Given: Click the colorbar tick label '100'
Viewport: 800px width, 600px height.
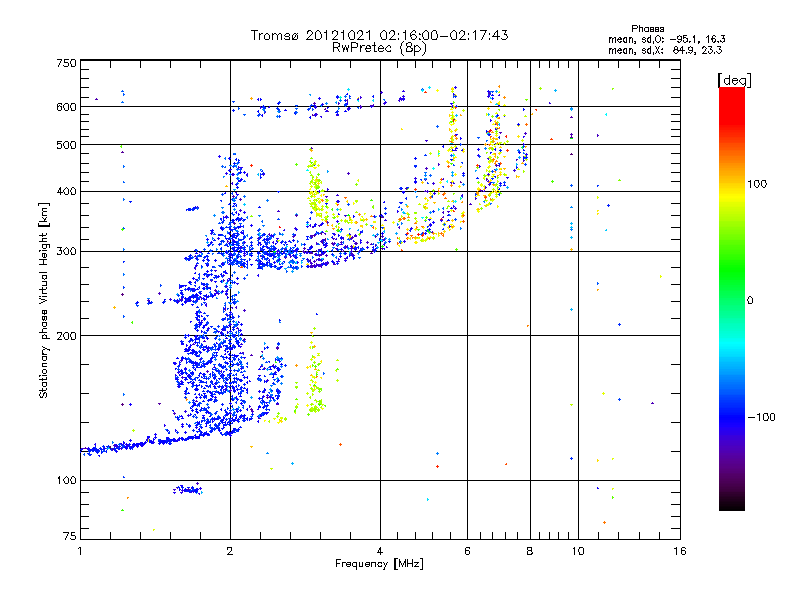Looking at the screenshot, I should [x=757, y=184].
